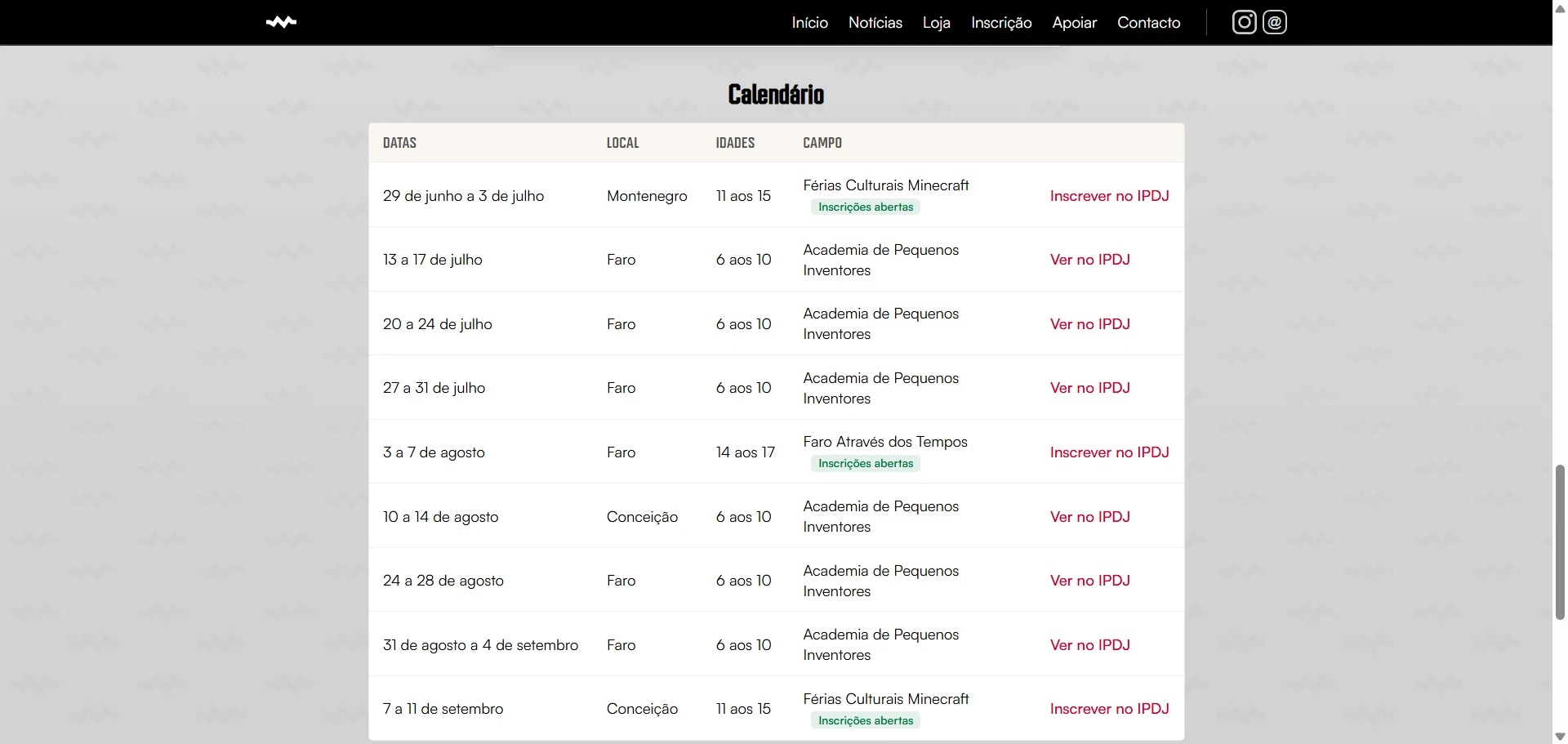The height and width of the screenshot is (744, 1568).
Task: Open the Apoiar menu item
Action: point(1074,23)
